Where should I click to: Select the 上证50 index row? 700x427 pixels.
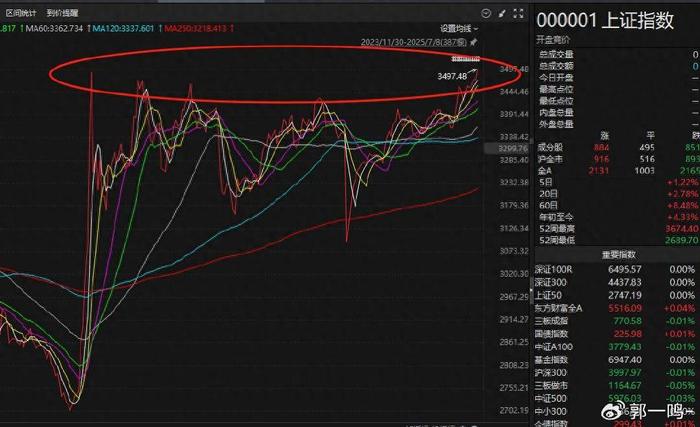point(616,295)
